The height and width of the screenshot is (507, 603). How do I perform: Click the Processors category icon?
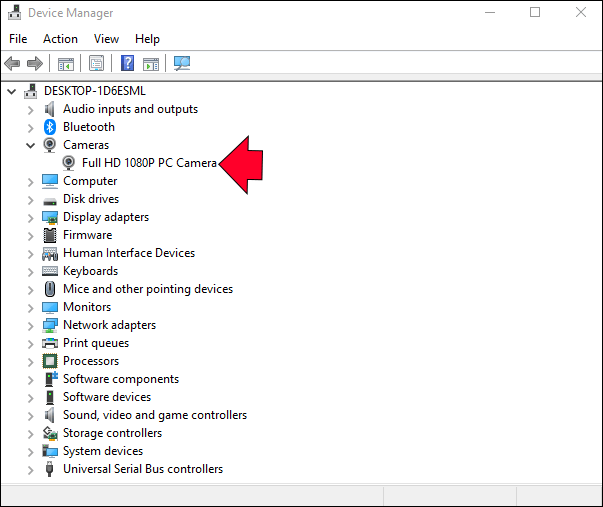click(x=50, y=361)
